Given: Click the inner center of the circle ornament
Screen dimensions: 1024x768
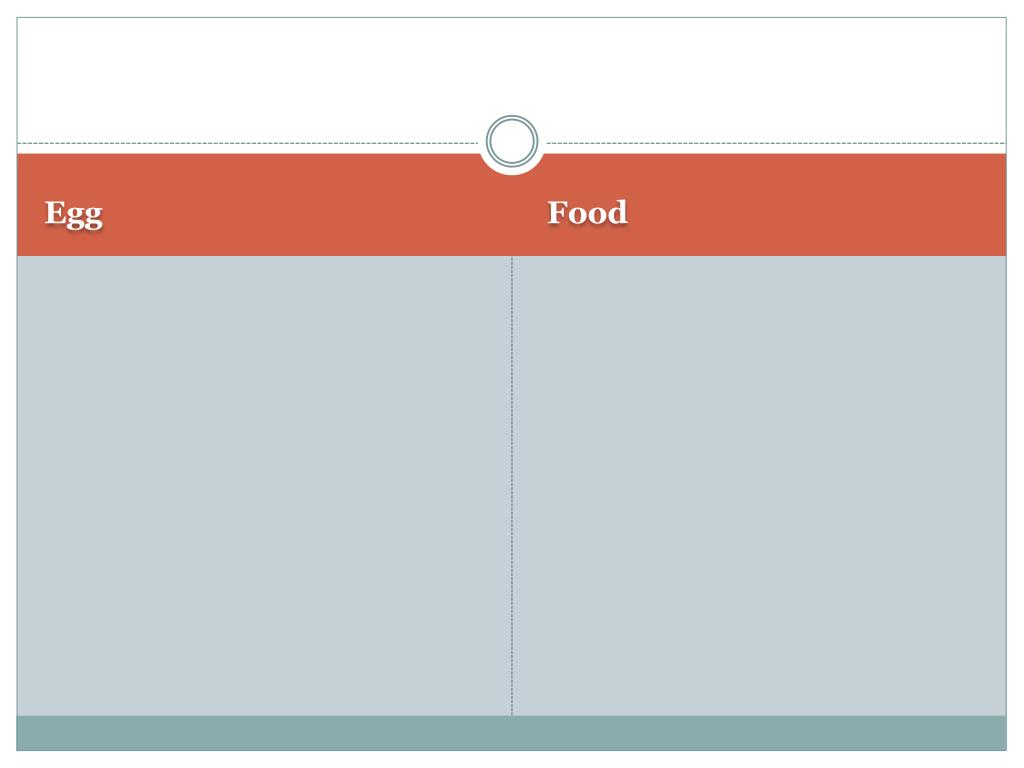Looking at the screenshot, I should 511,142.
